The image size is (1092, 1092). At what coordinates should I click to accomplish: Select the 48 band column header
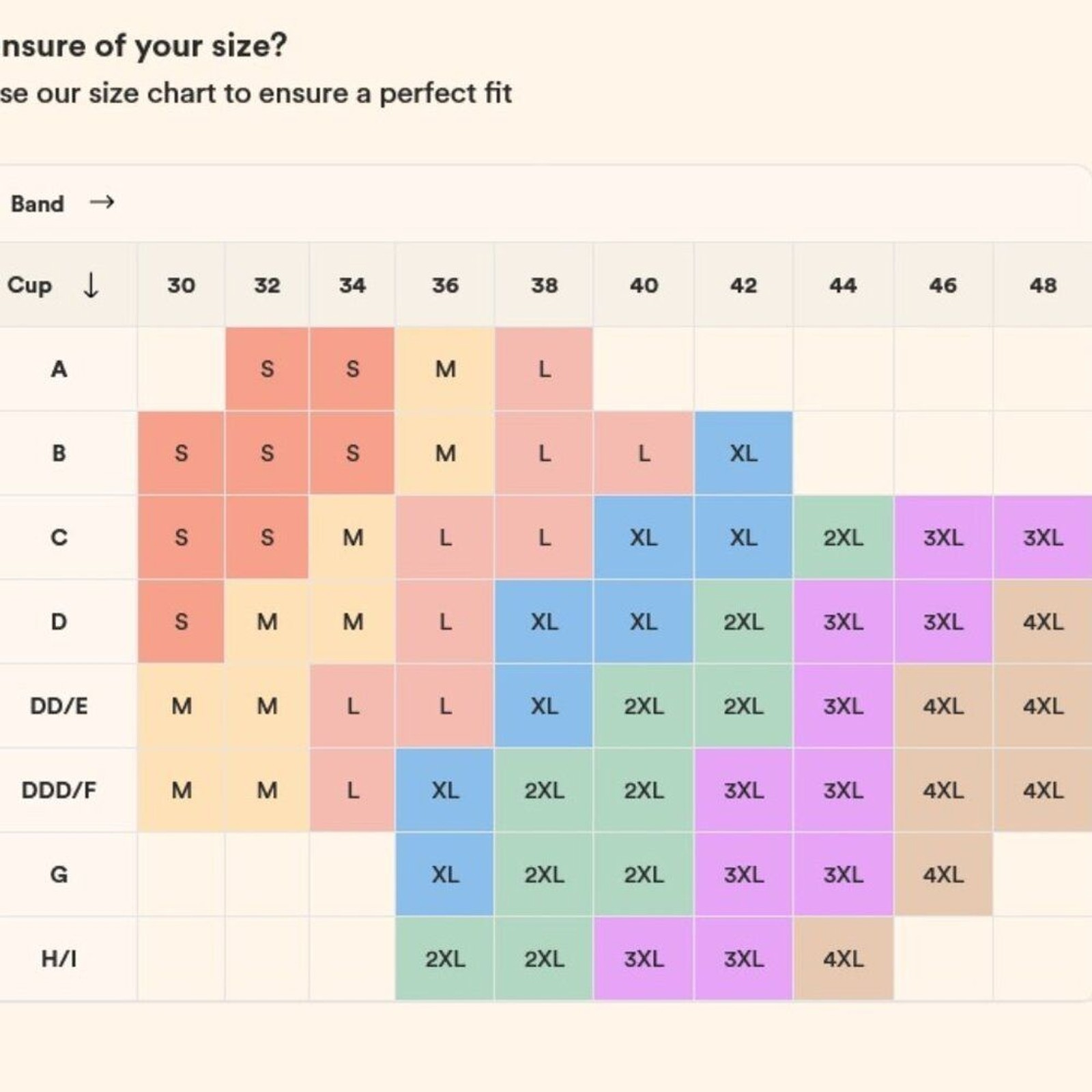pos(1043,285)
